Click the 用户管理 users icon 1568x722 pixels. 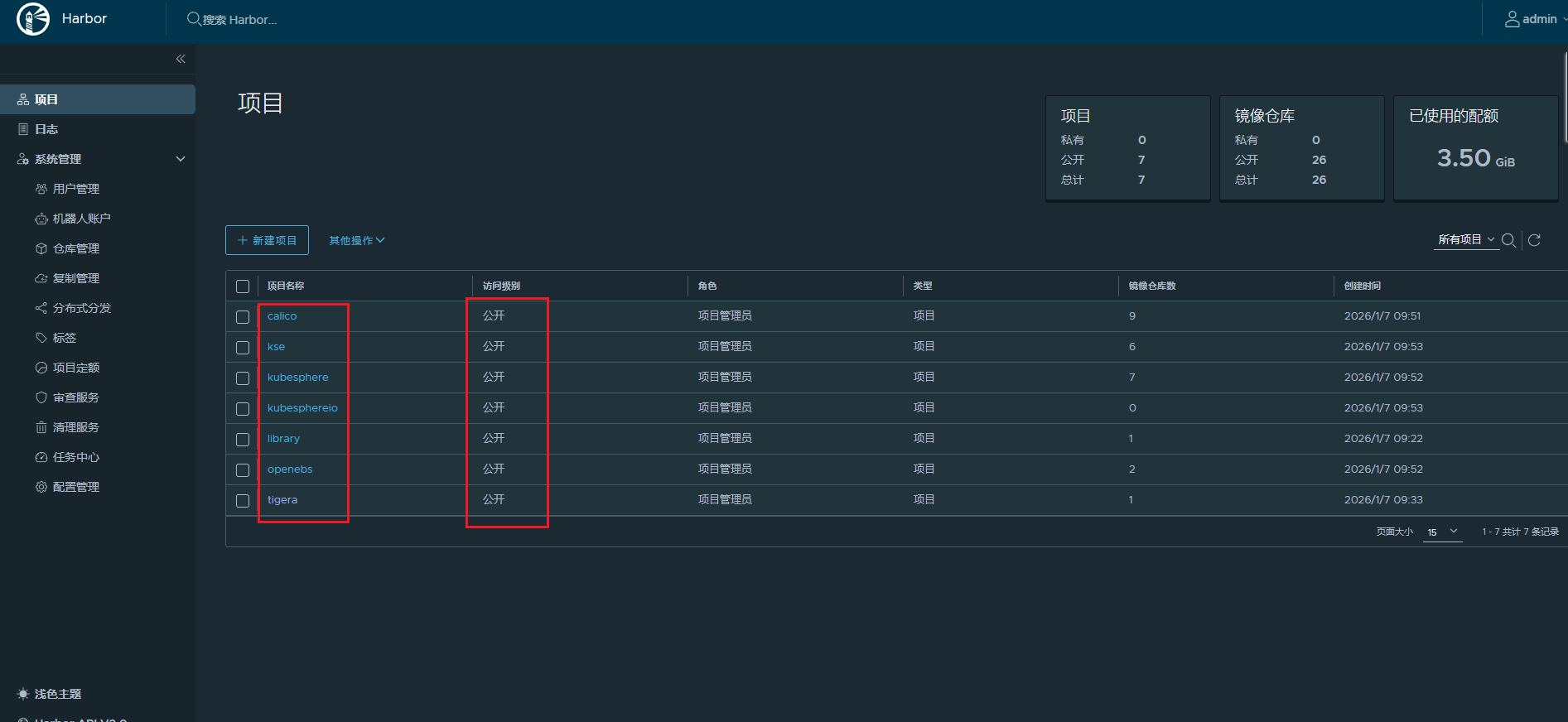[x=41, y=189]
